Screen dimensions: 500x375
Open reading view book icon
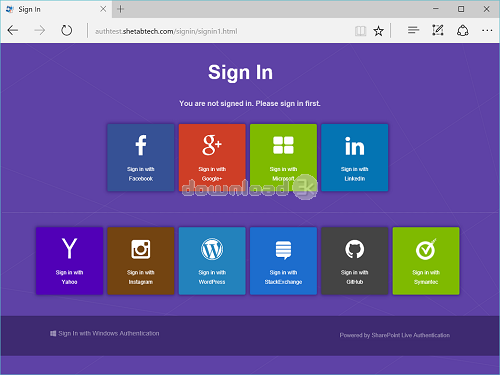click(x=360, y=31)
